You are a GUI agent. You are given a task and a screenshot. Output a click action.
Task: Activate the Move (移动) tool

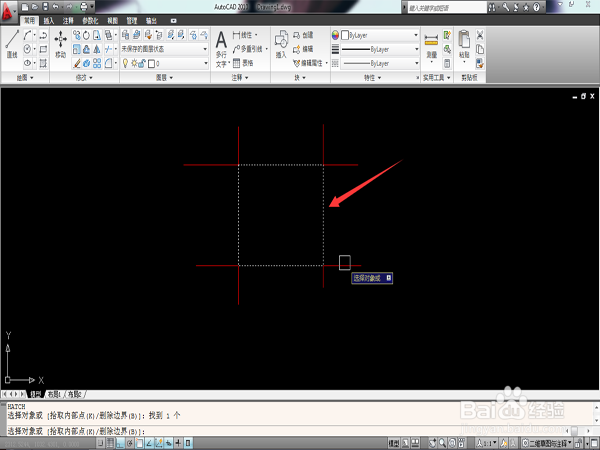click(60, 44)
